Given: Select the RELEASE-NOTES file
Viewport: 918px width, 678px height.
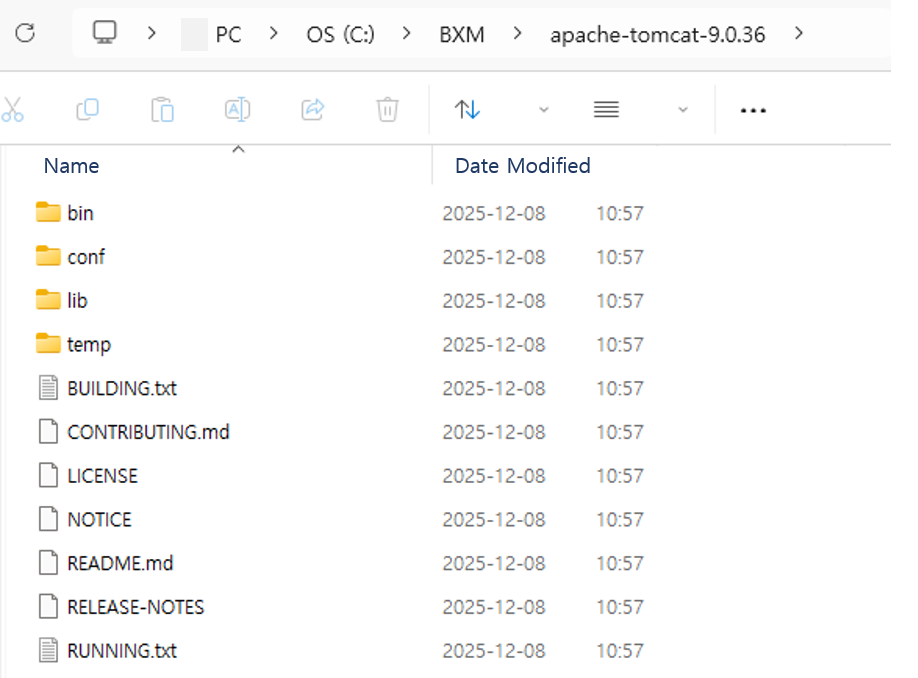Looking at the screenshot, I should [x=135, y=607].
